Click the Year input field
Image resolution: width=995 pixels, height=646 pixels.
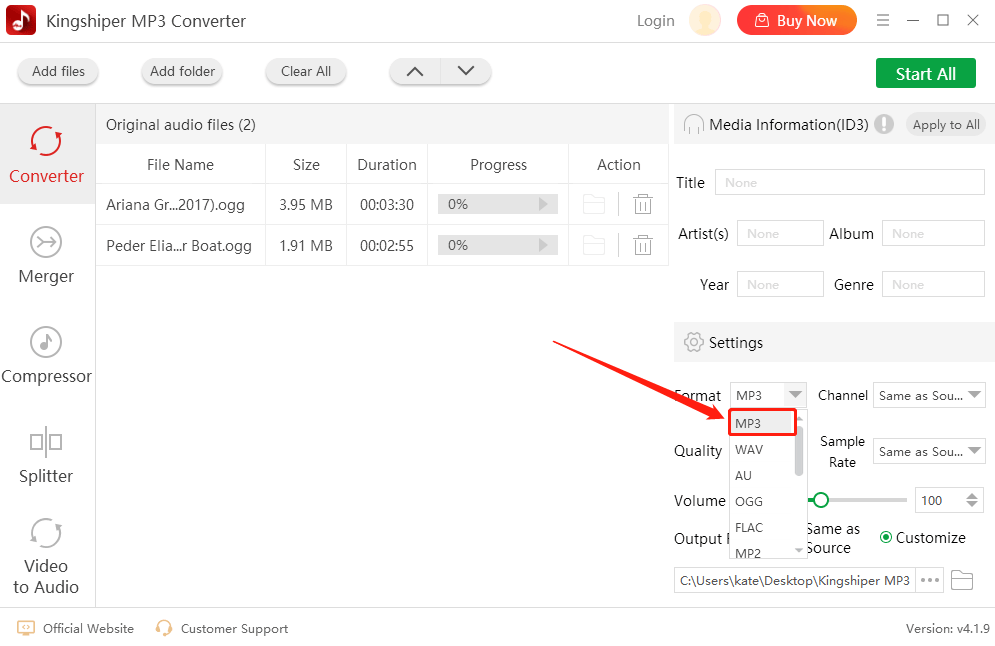coord(780,284)
